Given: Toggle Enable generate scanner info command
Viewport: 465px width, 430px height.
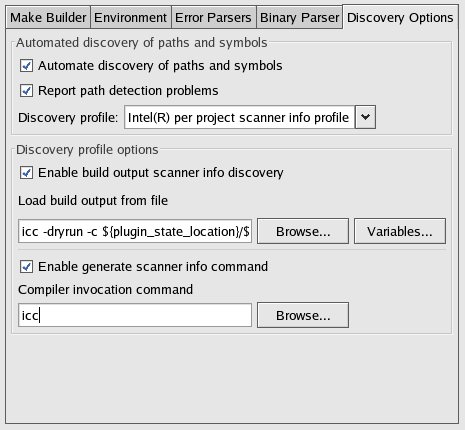Looking at the screenshot, I should pyautogui.click(x=26, y=267).
